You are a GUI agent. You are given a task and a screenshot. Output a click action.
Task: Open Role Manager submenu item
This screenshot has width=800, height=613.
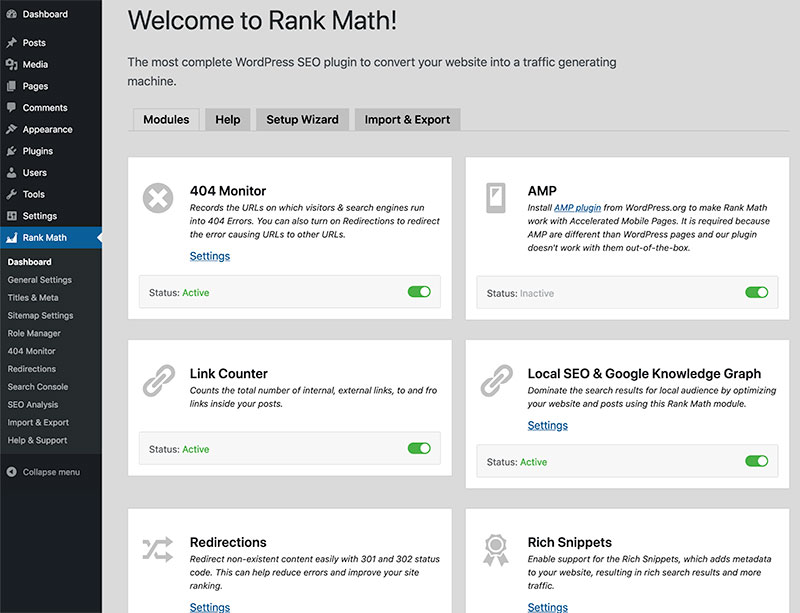(34, 333)
